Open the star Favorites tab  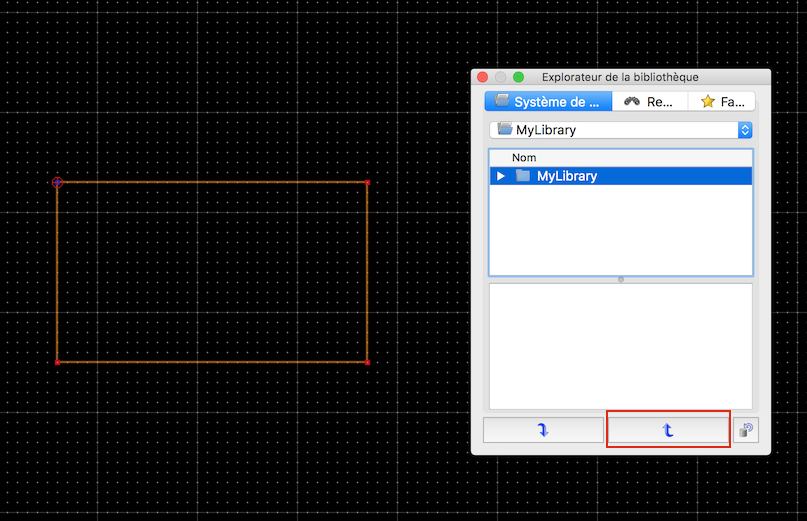[722, 102]
